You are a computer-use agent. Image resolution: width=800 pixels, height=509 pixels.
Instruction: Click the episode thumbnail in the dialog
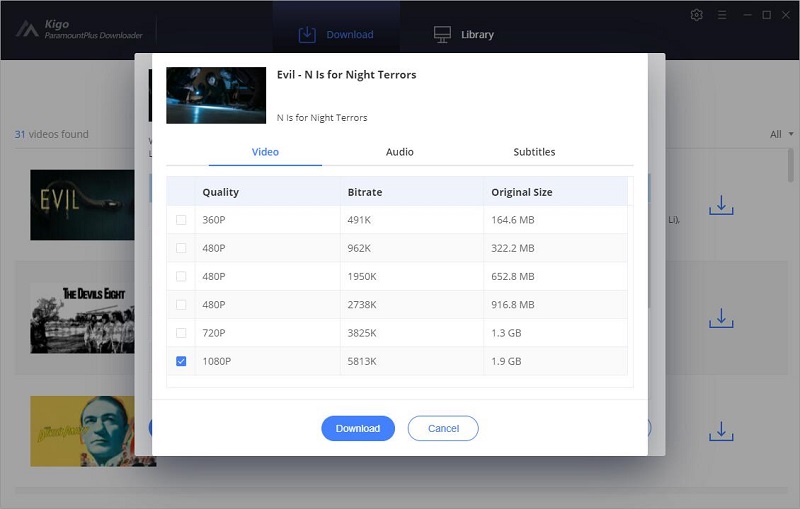pyautogui.click(x=216, y=95)
